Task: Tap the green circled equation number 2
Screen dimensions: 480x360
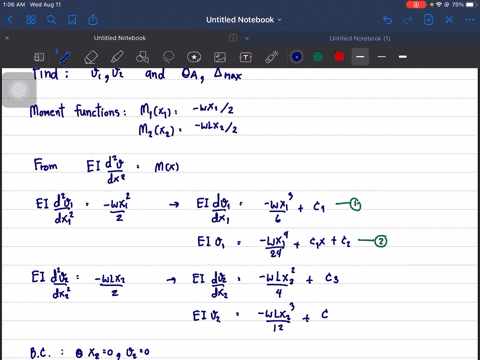Action: (x=381, y=241)
